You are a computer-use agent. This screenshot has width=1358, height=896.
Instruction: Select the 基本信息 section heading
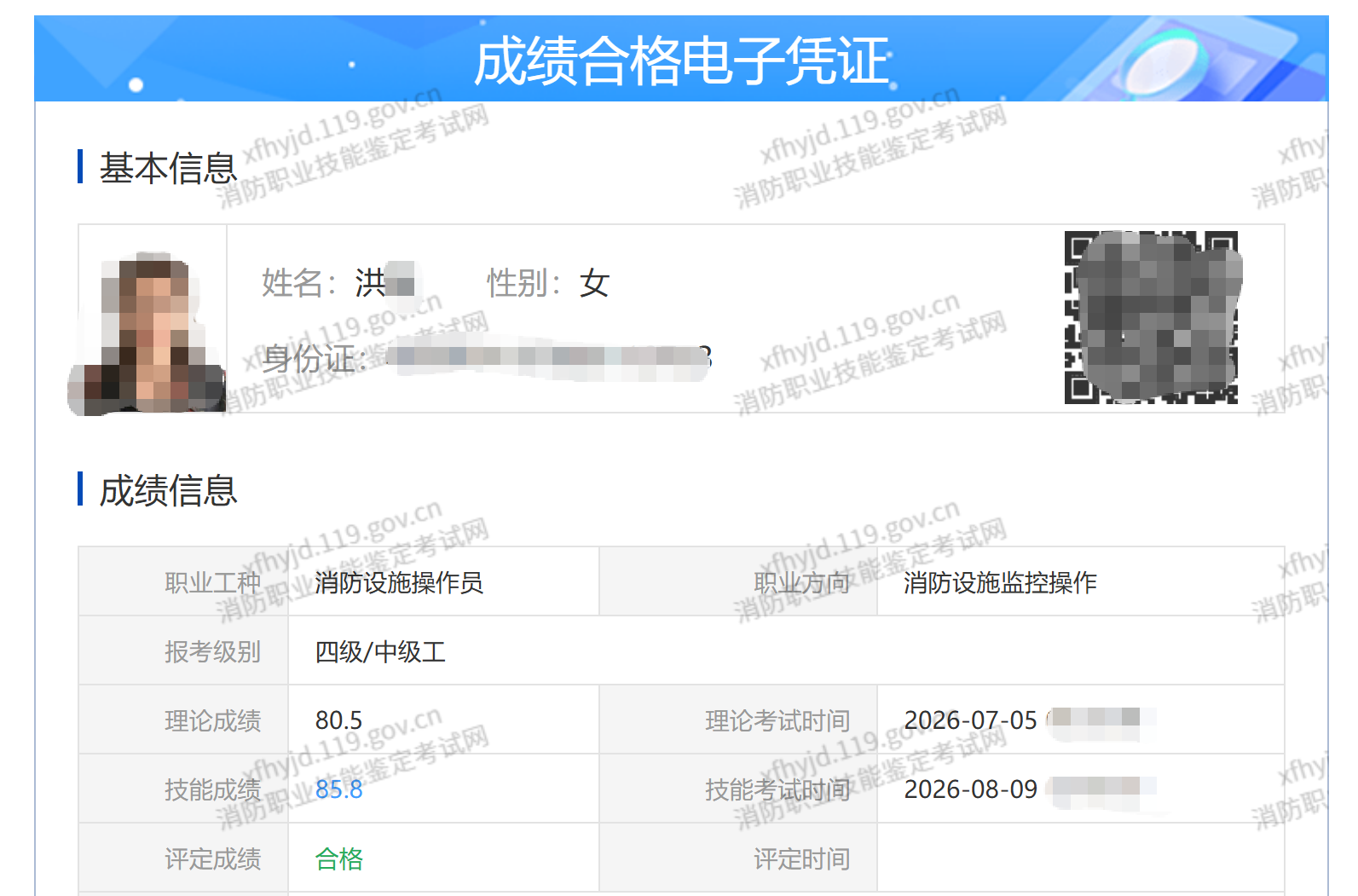168,168
